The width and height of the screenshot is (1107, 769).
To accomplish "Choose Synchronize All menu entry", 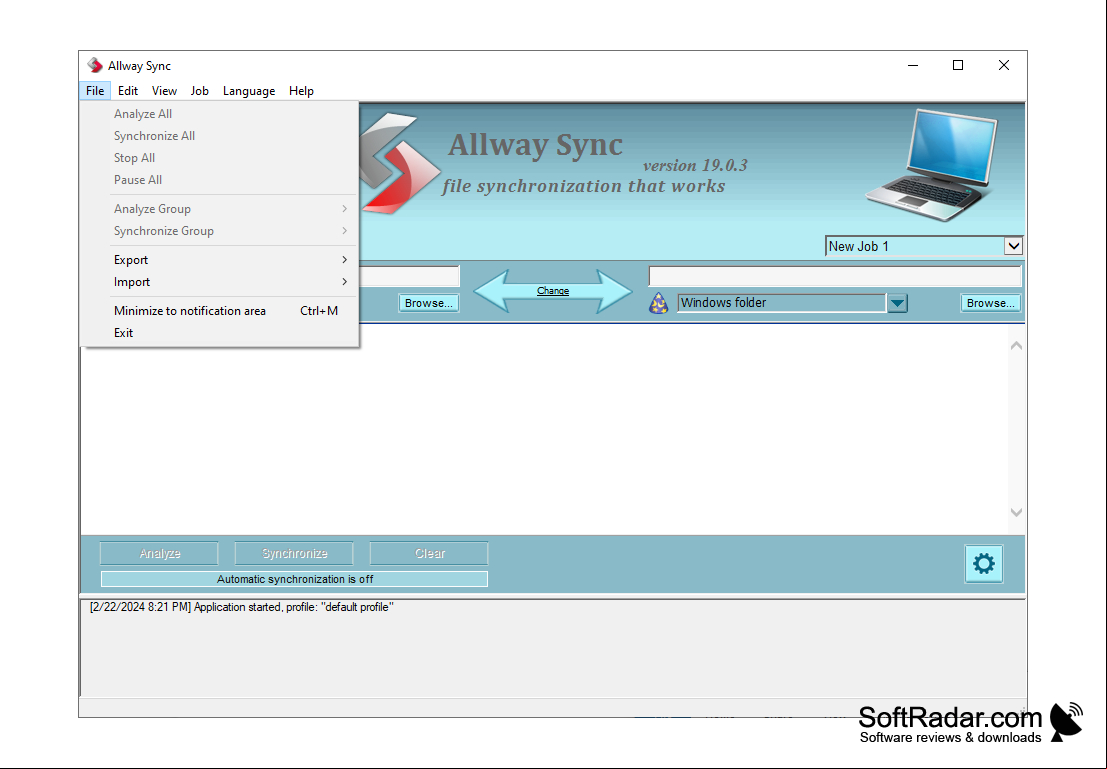I will tap(220, 136).
